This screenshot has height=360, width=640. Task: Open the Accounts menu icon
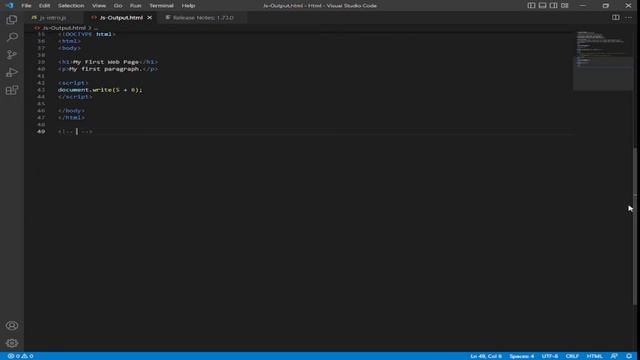[12, 325]
